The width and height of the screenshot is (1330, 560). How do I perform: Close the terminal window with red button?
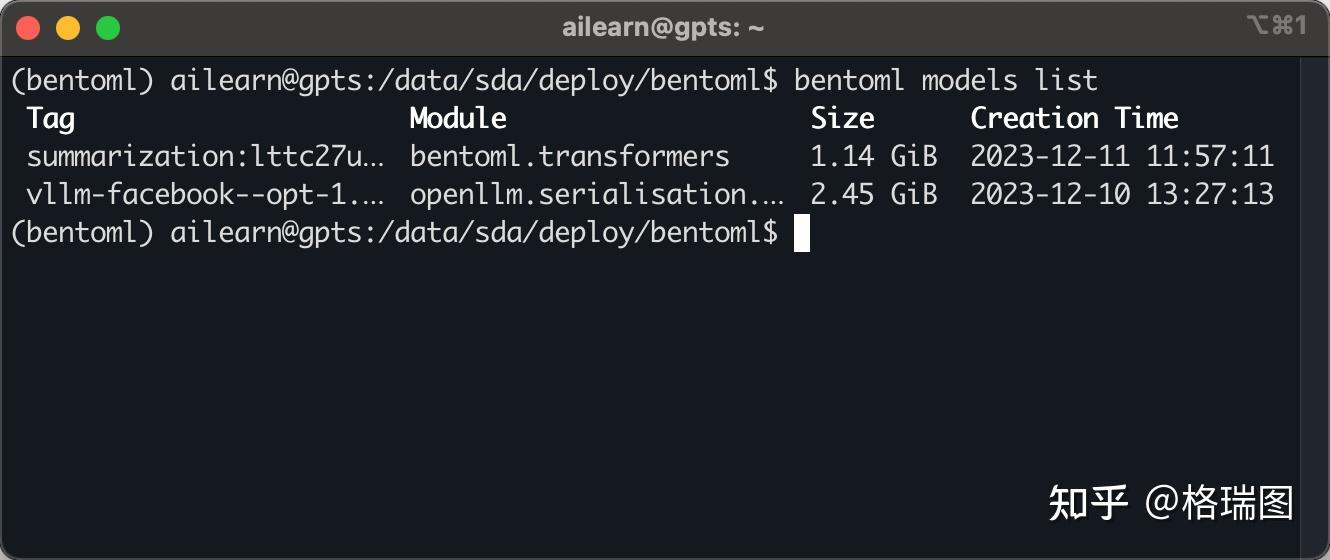pos(28,28)
